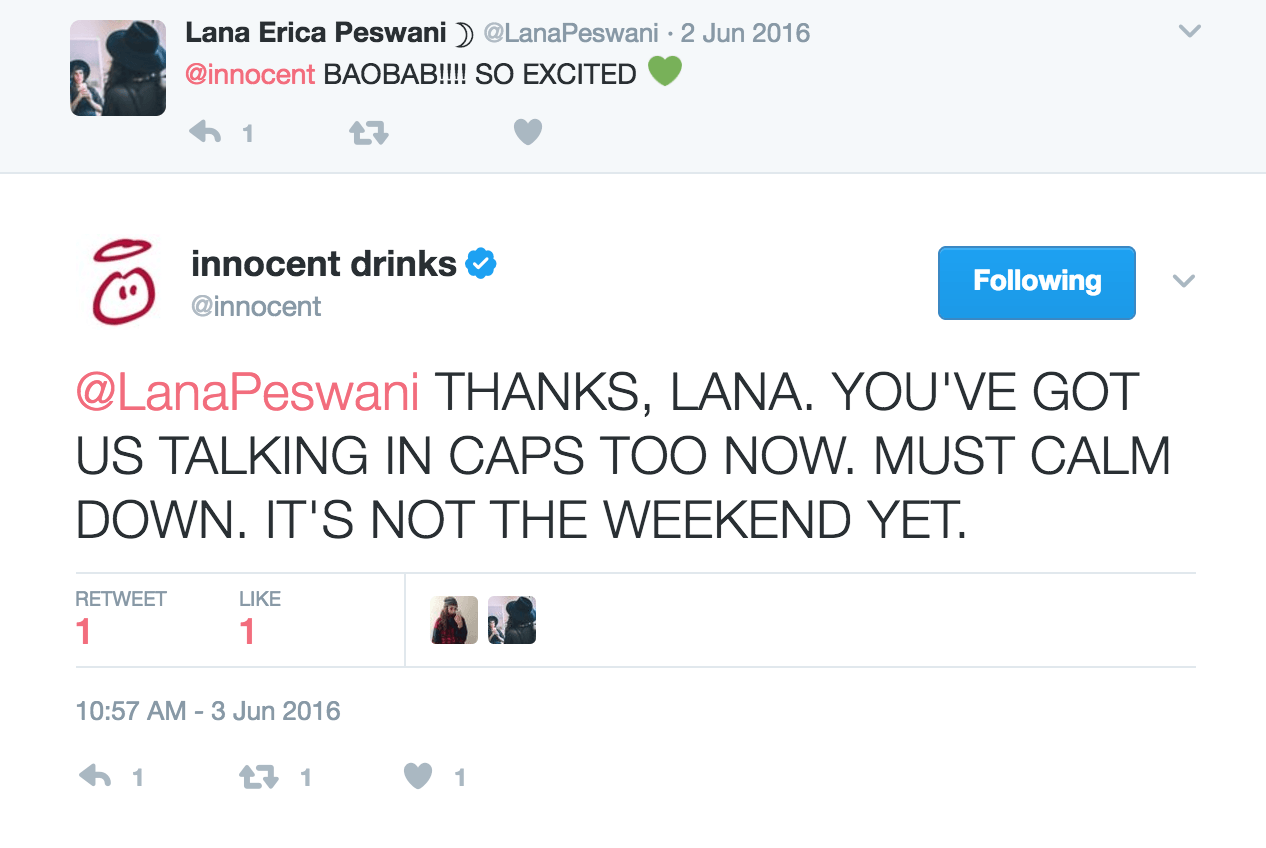This screenshot has width=1266, height=848.
Task: Like Lana's SO EXCITED tweet
Action: (527, 132)
